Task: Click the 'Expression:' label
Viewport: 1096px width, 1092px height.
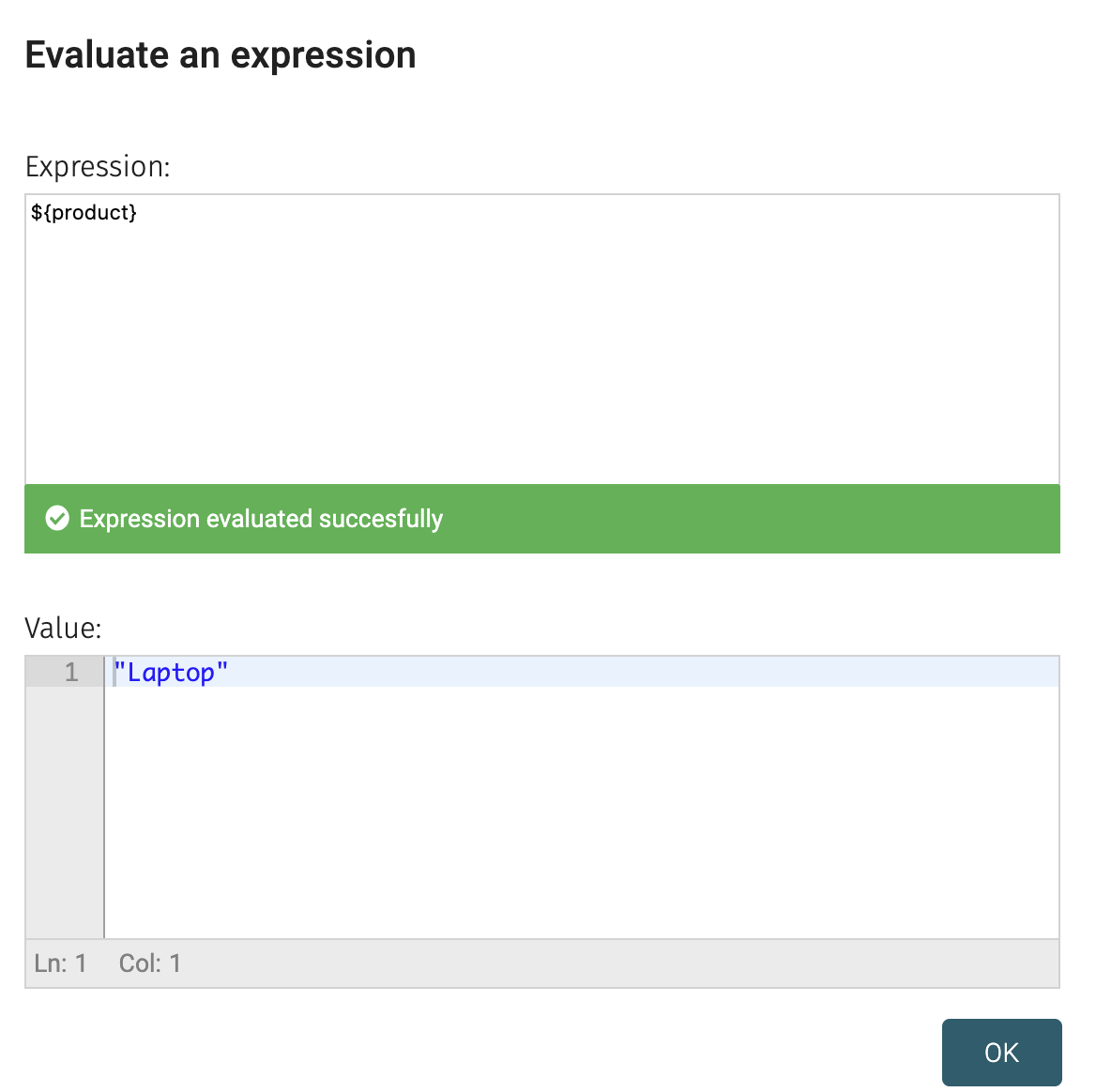Action: 98,166
